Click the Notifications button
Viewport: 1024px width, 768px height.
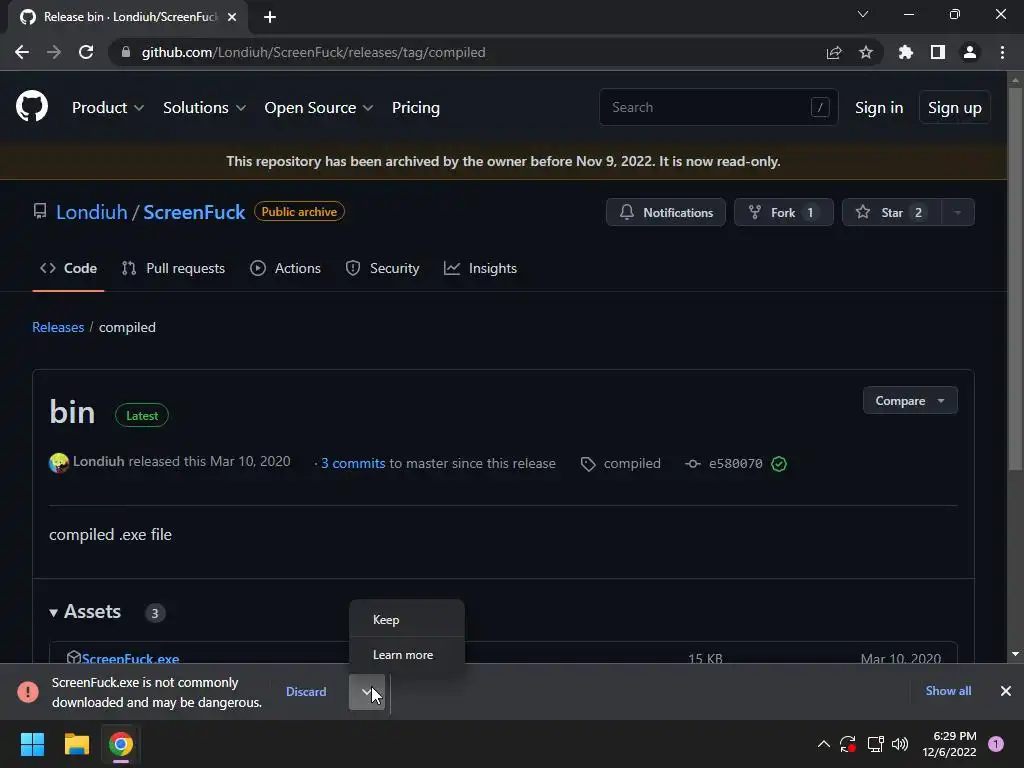(665, 212)
